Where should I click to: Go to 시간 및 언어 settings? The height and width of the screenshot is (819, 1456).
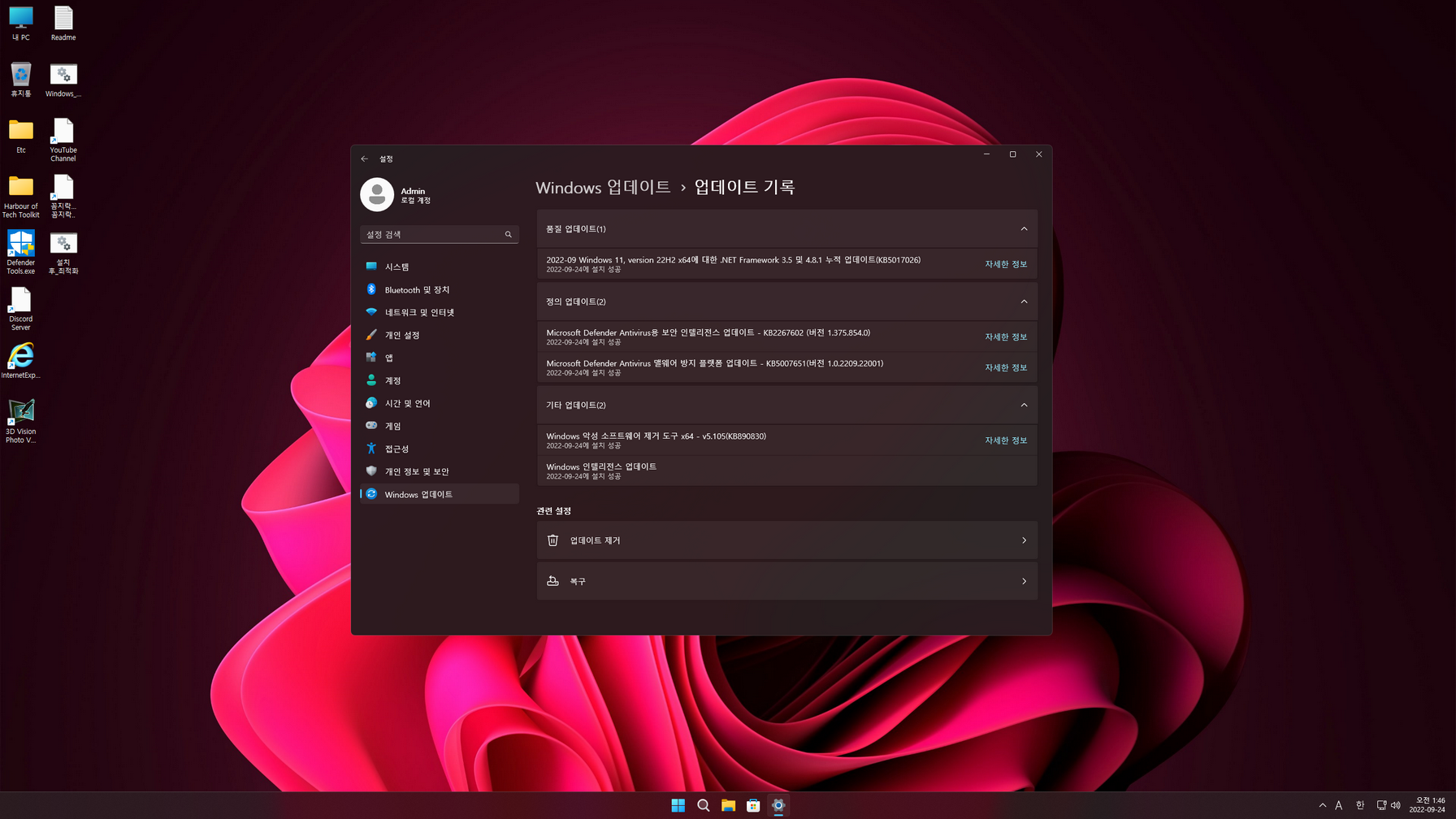pyautogui.click(x=439, y=403)
